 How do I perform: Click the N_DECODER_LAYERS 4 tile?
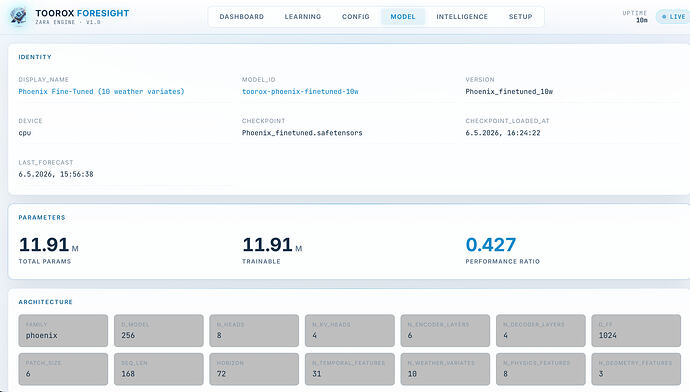541,330
